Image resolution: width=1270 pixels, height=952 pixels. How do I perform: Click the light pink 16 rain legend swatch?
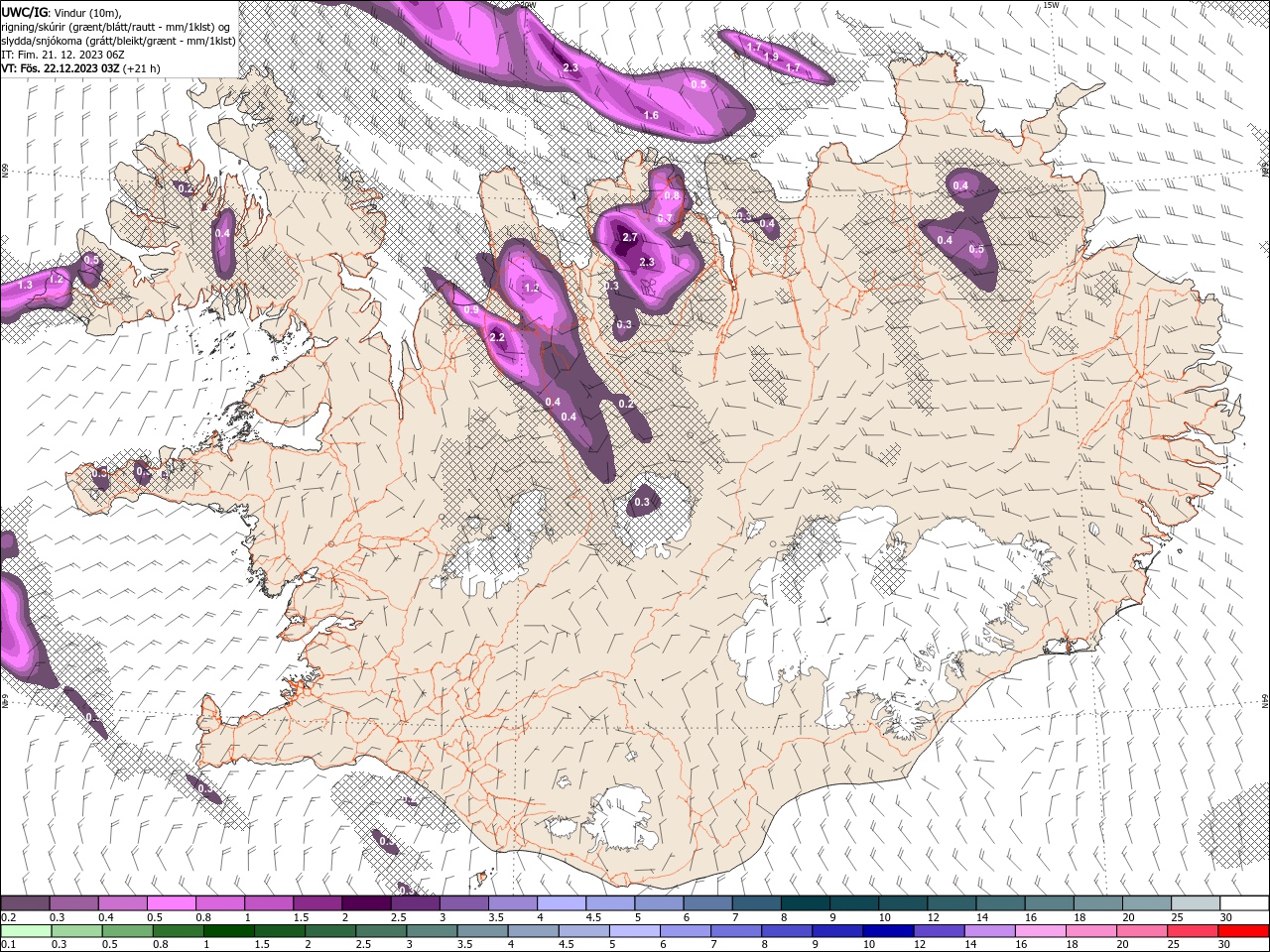[1042, 931]
